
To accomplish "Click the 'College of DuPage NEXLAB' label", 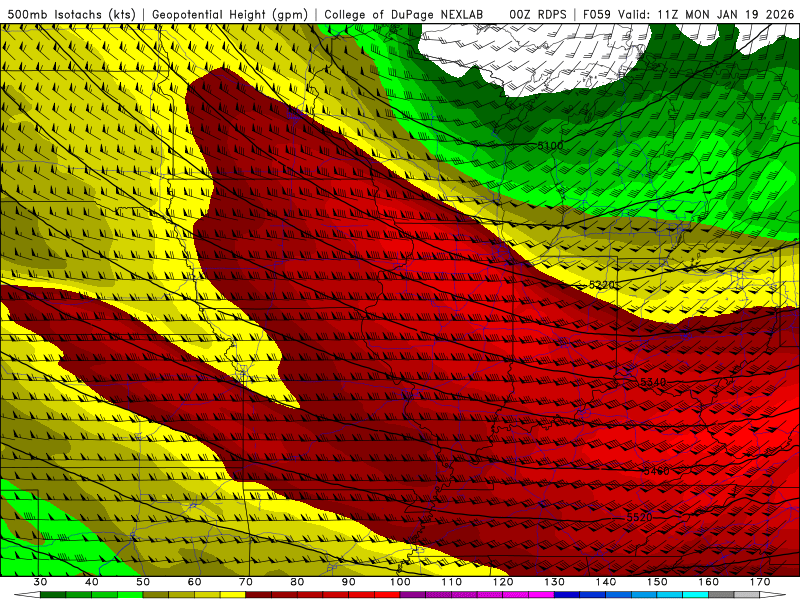I will 404,14.
